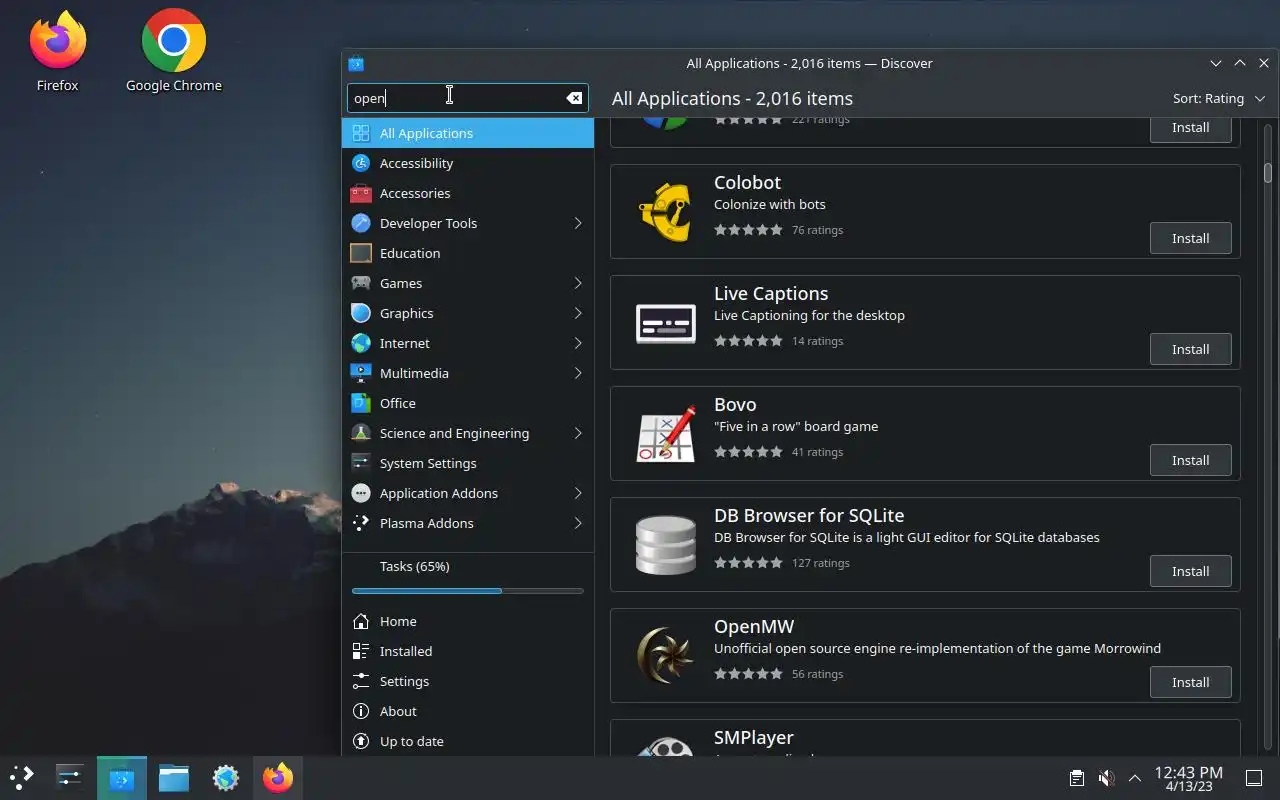
Task: Open the Accessibility category
Action: click(x=468, y=163)
